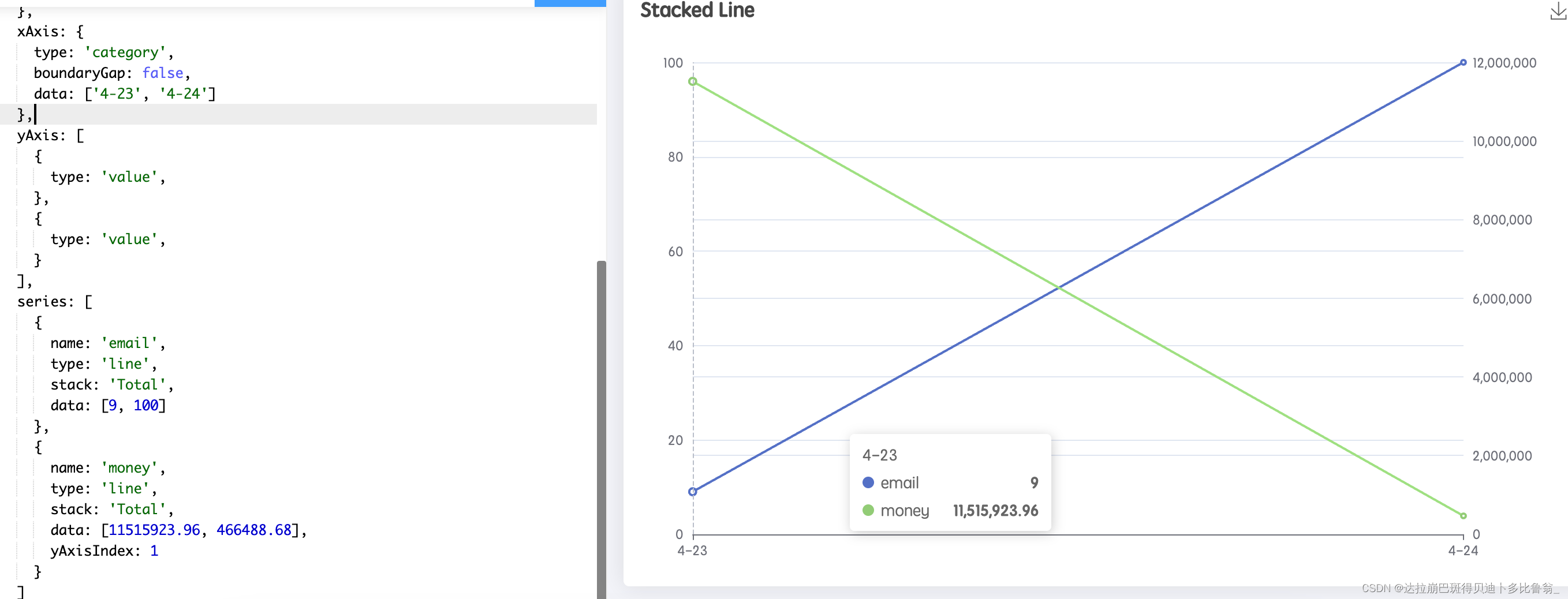Click the 'Stacked Line' chart title
This screenshot has width=1568, height=599.
pyautogui.click(x=697, y=10)
